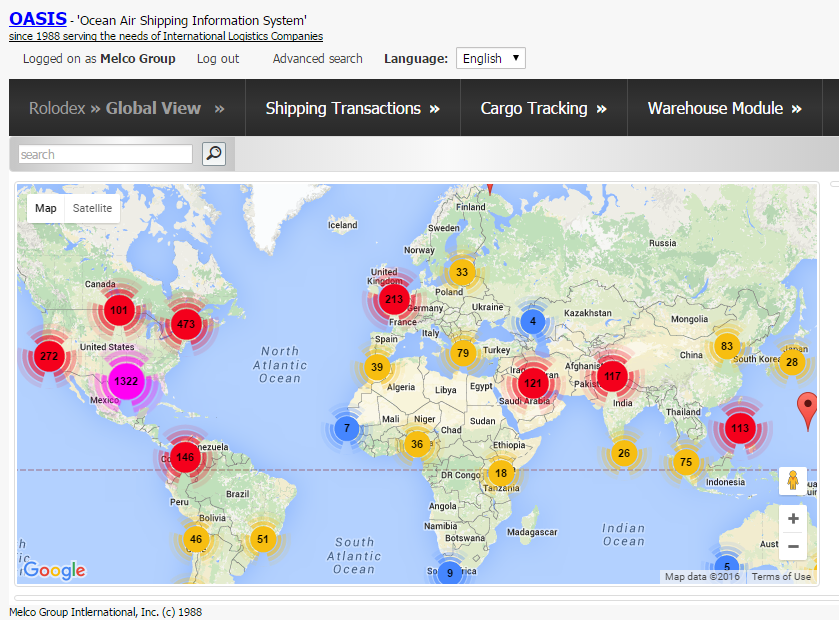
Task: Select the 75 cluster near Thailand
Action: click(x=686, y=462)
